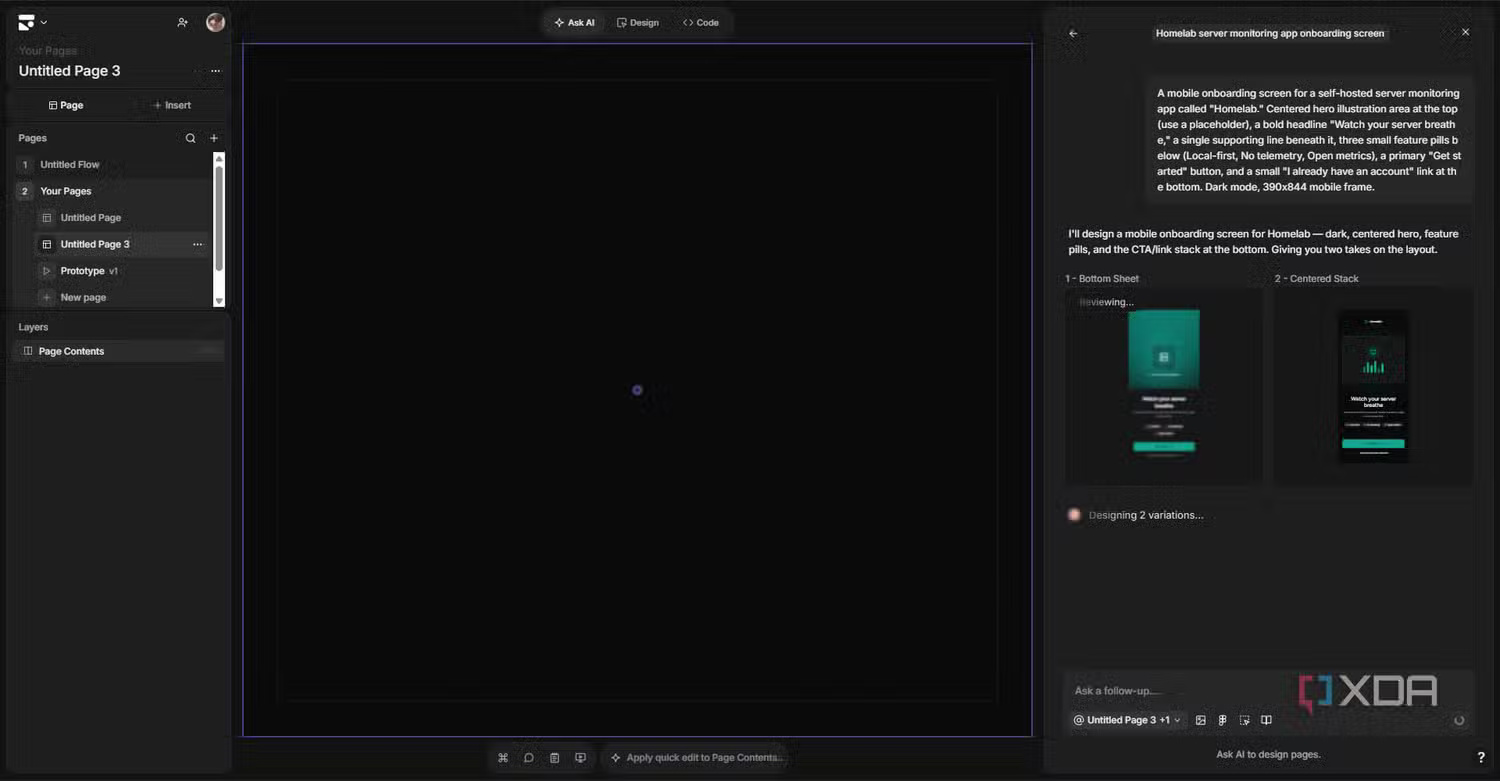Click the 1 - Bottom Sheet label
This screenshot has height=781, width=1500.
(x=1102, y=278)
